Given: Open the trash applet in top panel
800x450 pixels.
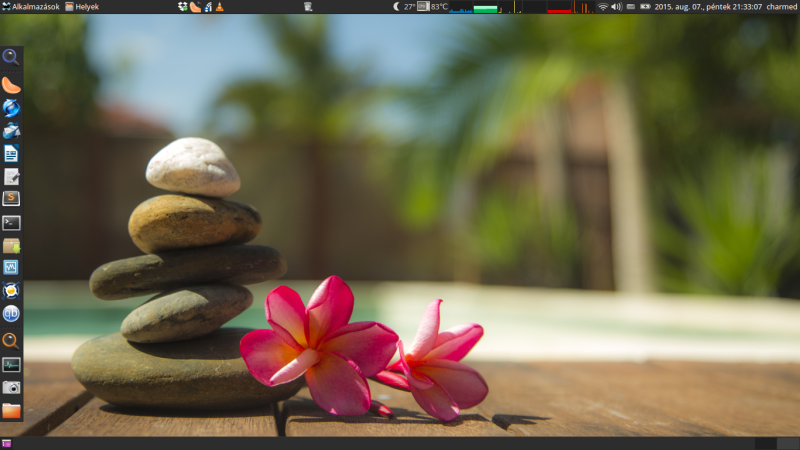Looking at the screenshot, I should 308,7.
